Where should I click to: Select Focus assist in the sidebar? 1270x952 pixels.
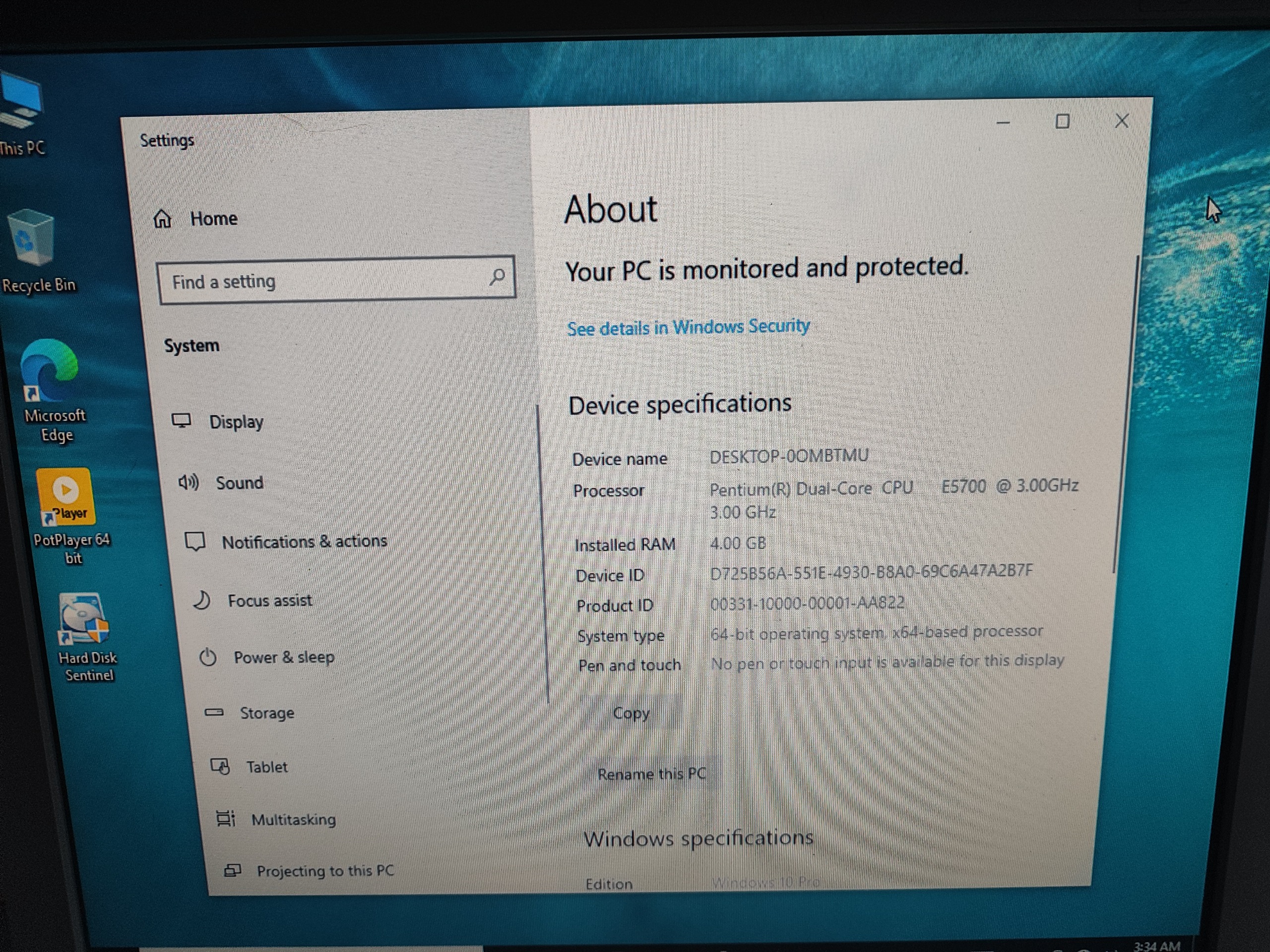[x=270, y=600]
